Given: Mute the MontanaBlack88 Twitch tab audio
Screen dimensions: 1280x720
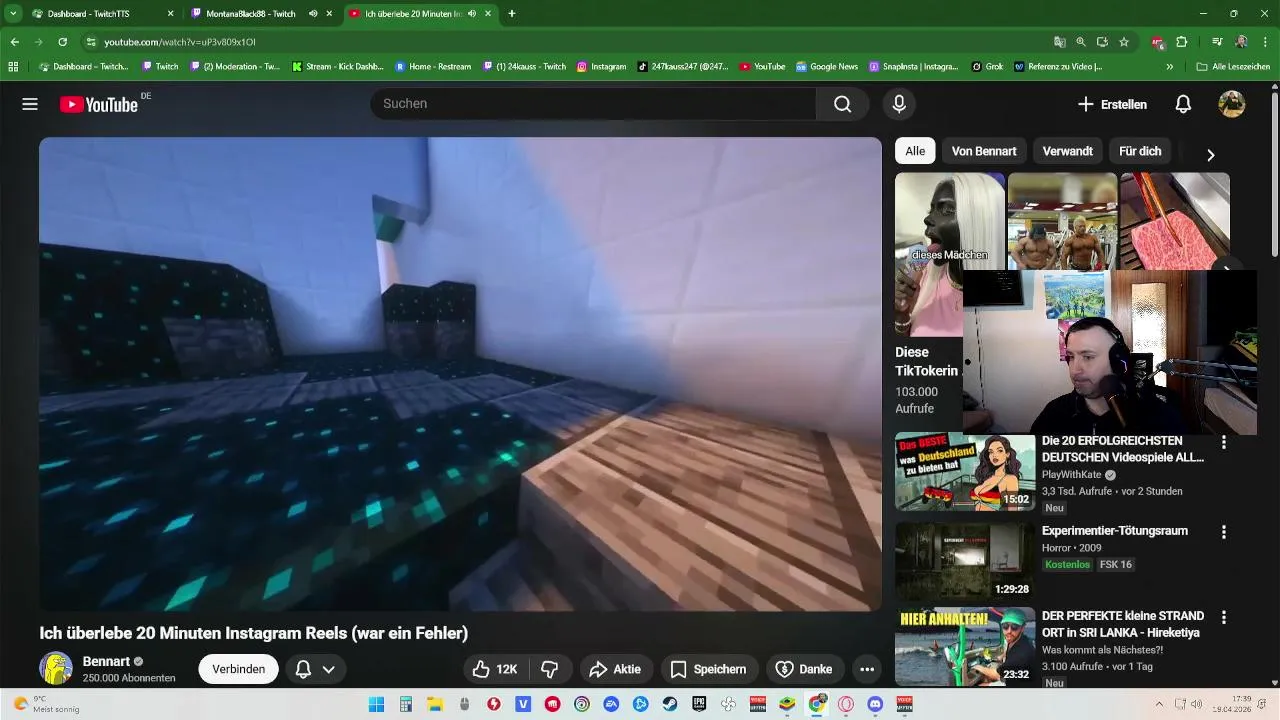Looking at the screenshot, I should (313, 14).
